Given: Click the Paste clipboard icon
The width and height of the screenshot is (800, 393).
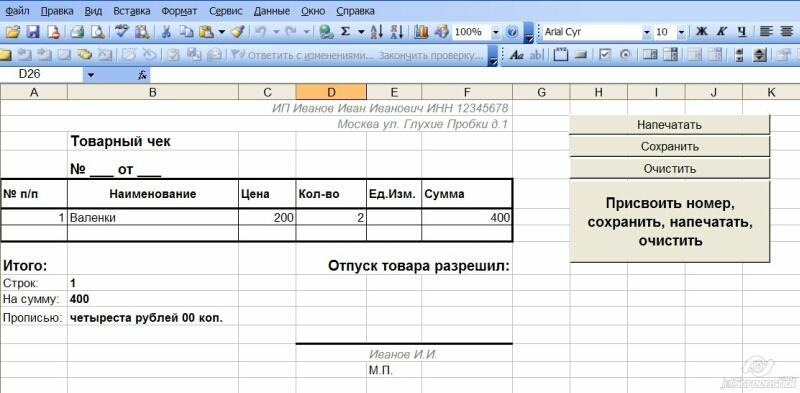Looking at the screenshot, I should [x=206, y=32].
